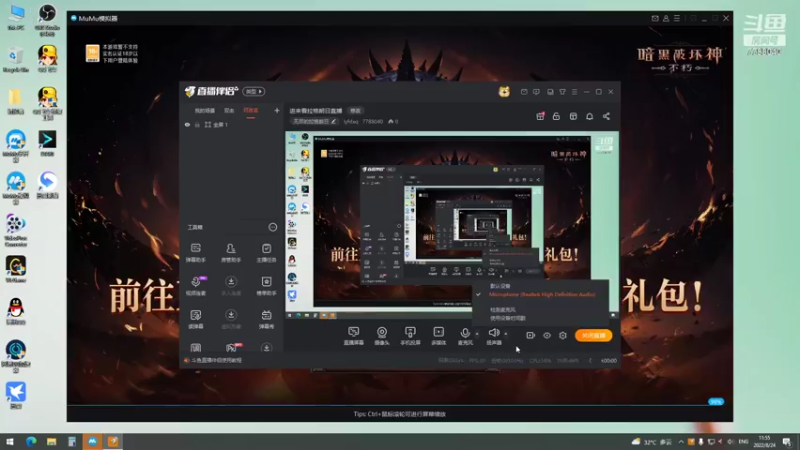Click the mail icon in Douyu title bar
800x450 pixels.
coord(524,92)
